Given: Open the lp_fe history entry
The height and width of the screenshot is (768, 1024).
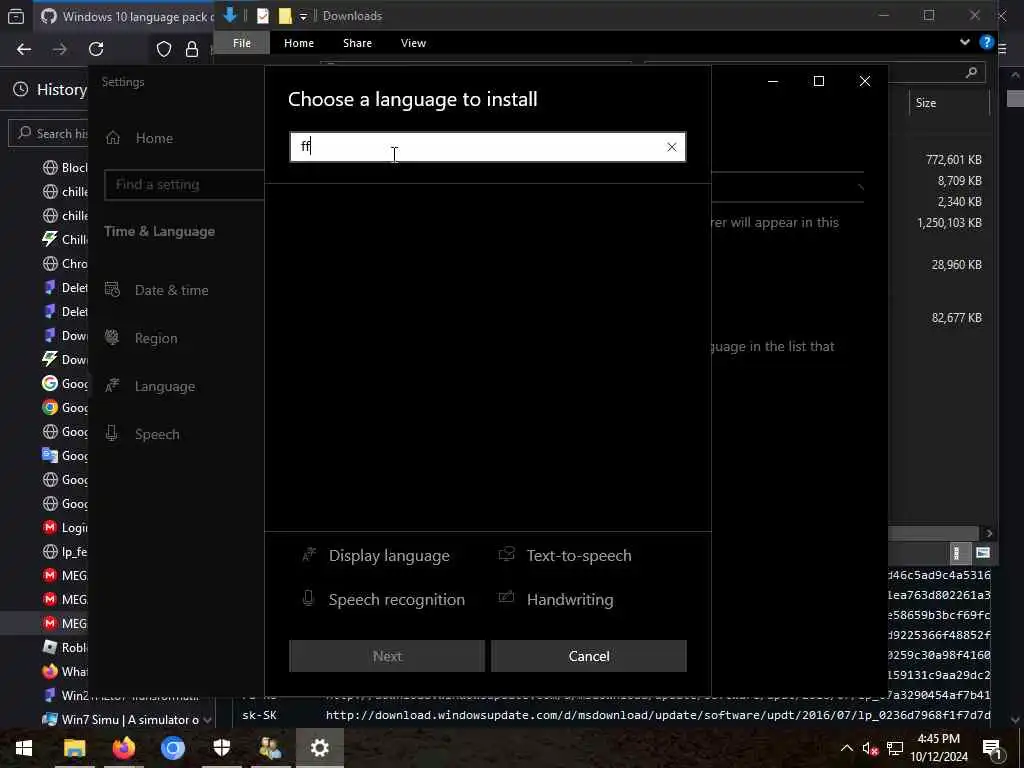Looking at the screenshot, I should (x=64, y=552).
